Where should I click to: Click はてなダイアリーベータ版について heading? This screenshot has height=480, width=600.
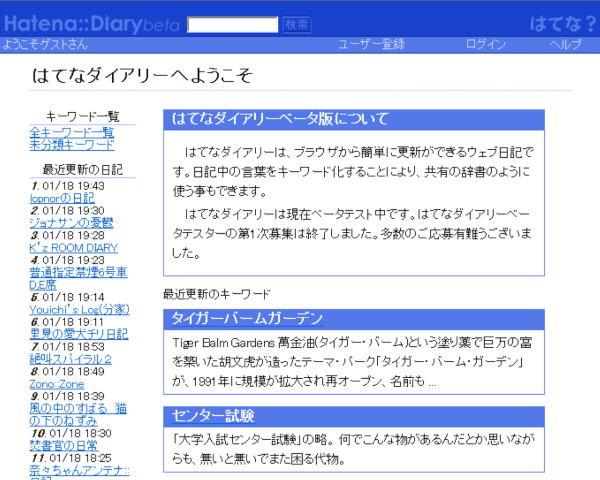point(280,118)
